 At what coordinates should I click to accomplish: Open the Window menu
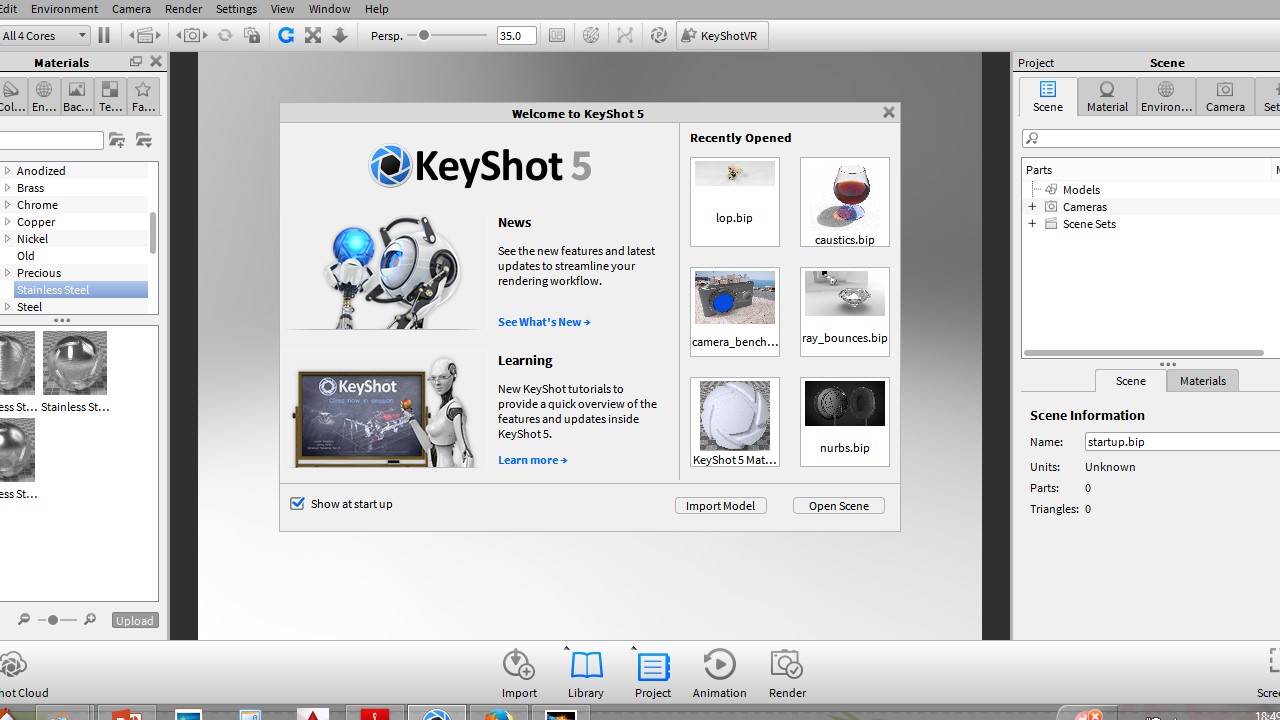[329, 9]
